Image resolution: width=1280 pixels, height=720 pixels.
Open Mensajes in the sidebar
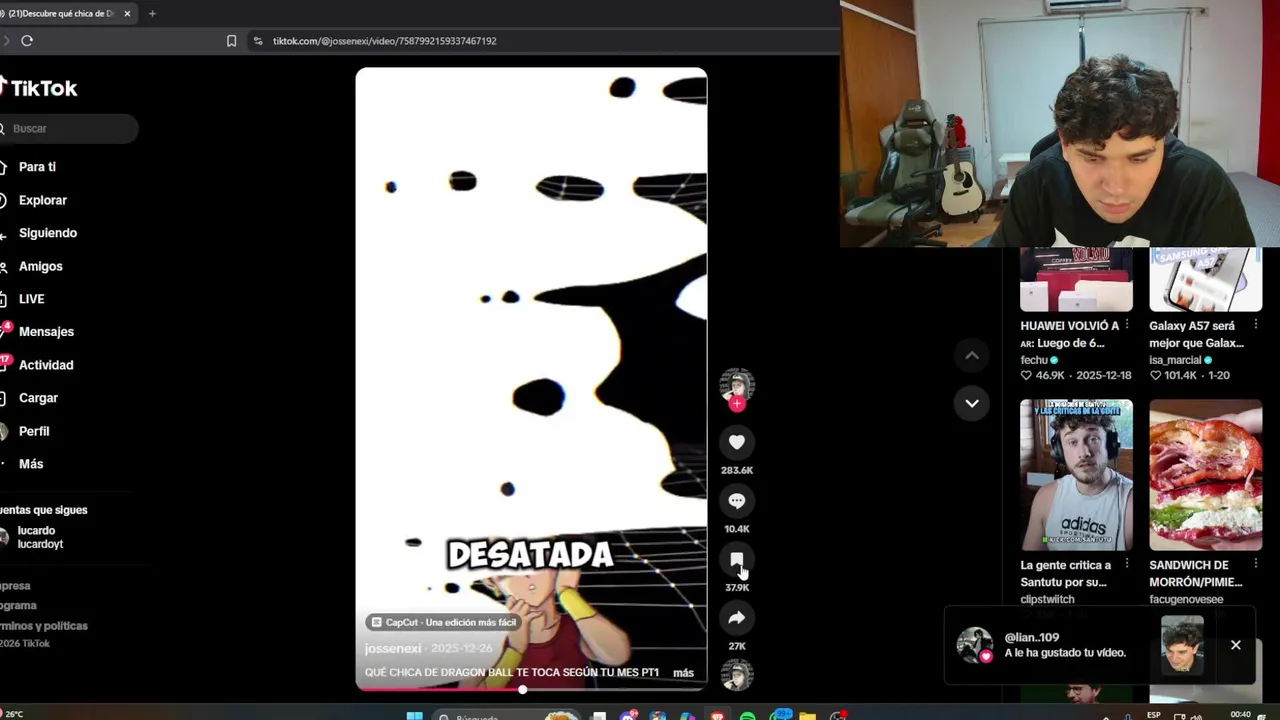46,332
